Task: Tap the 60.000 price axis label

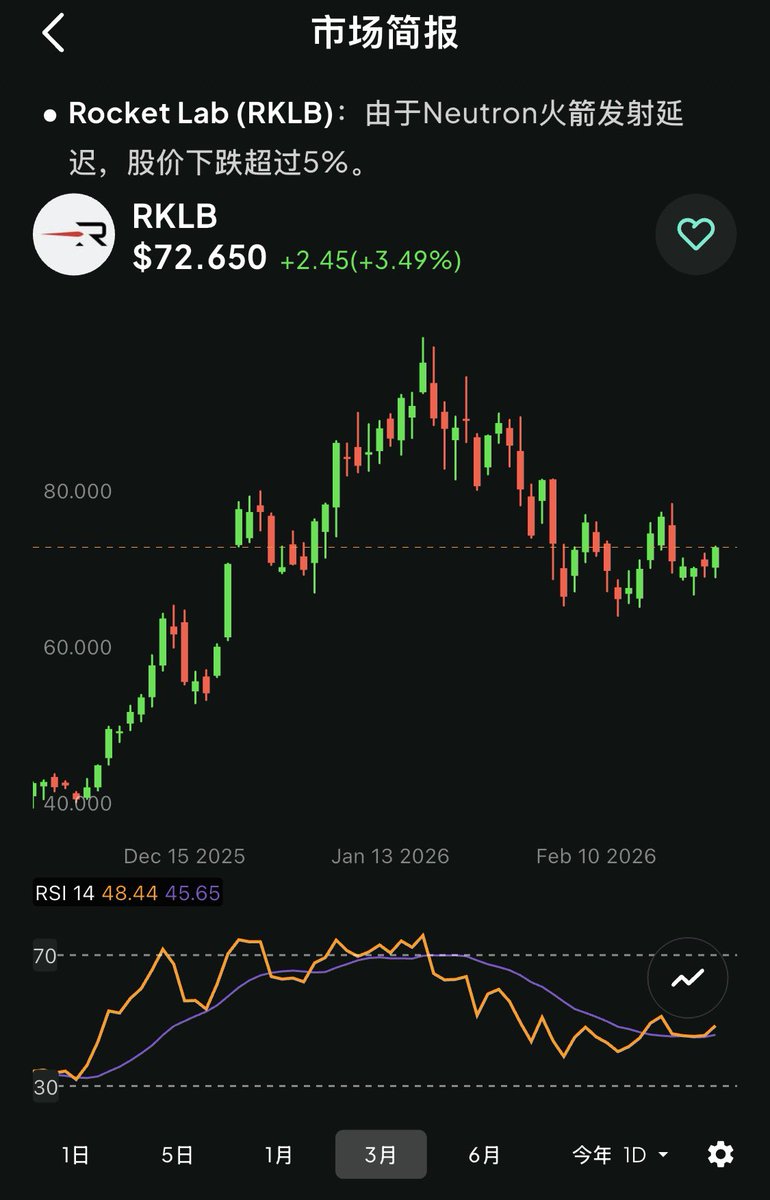Action: [x=78, y=647]
